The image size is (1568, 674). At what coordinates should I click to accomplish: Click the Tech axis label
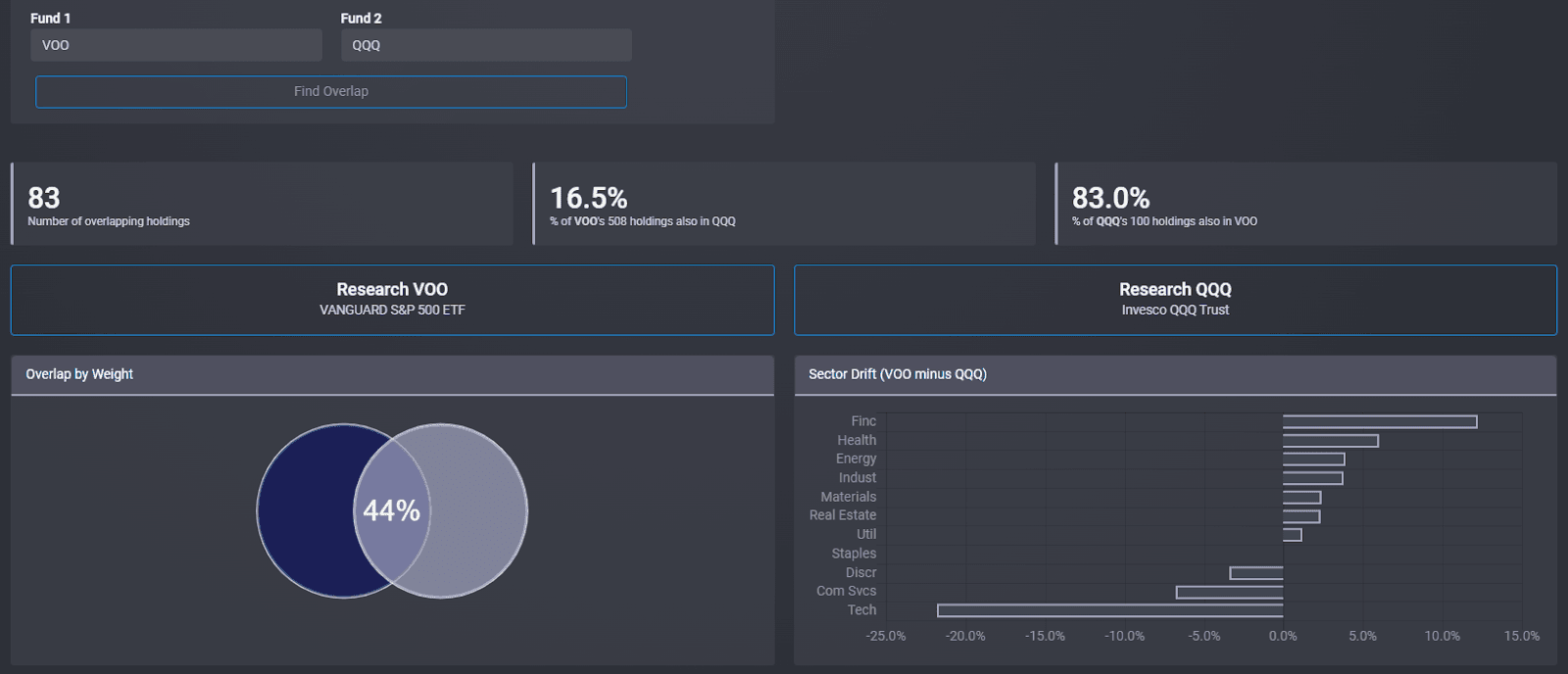pyautogui.click(x=862, y=609)
